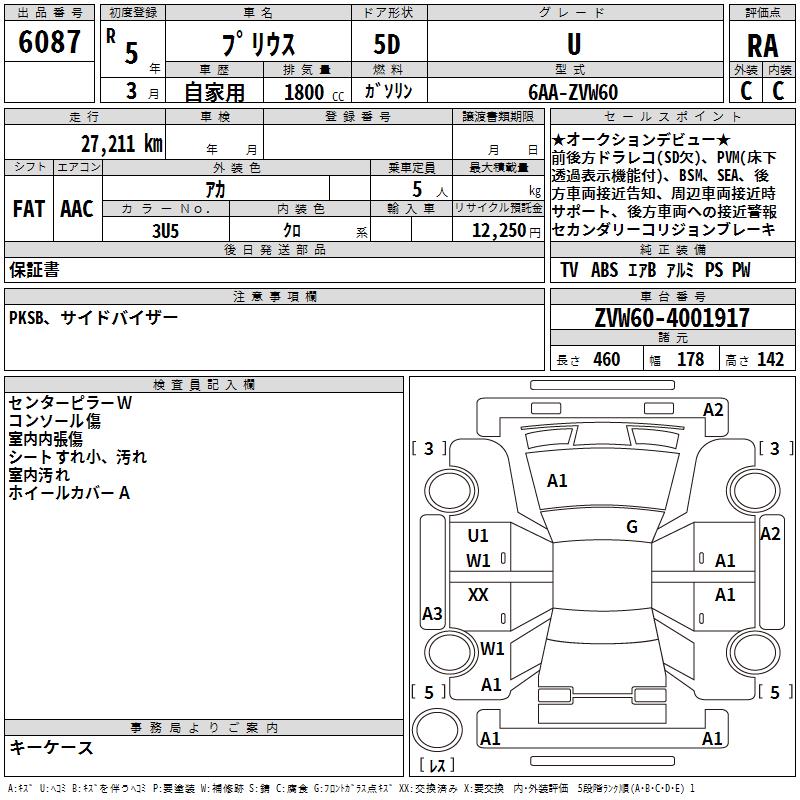Click exterior color アカ
800x800 pixels.
(x=215, y=190)
